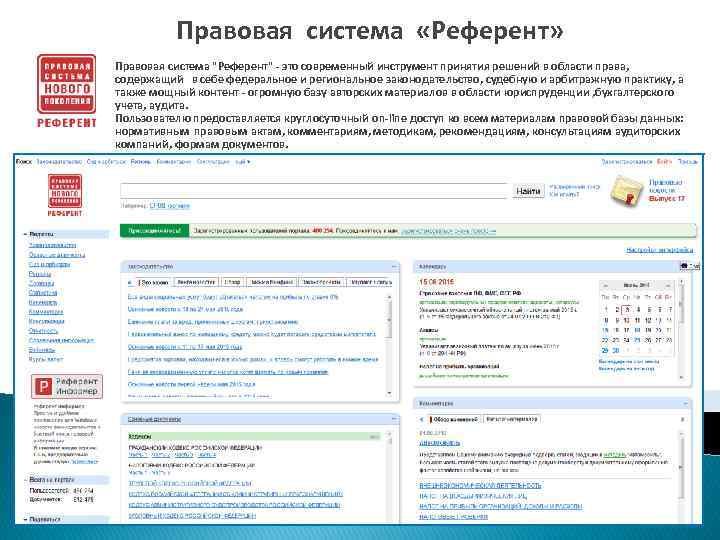720x540 pixels.
Task: Collapse the Законодательство widget with its minus button
Action: (394, 266)
